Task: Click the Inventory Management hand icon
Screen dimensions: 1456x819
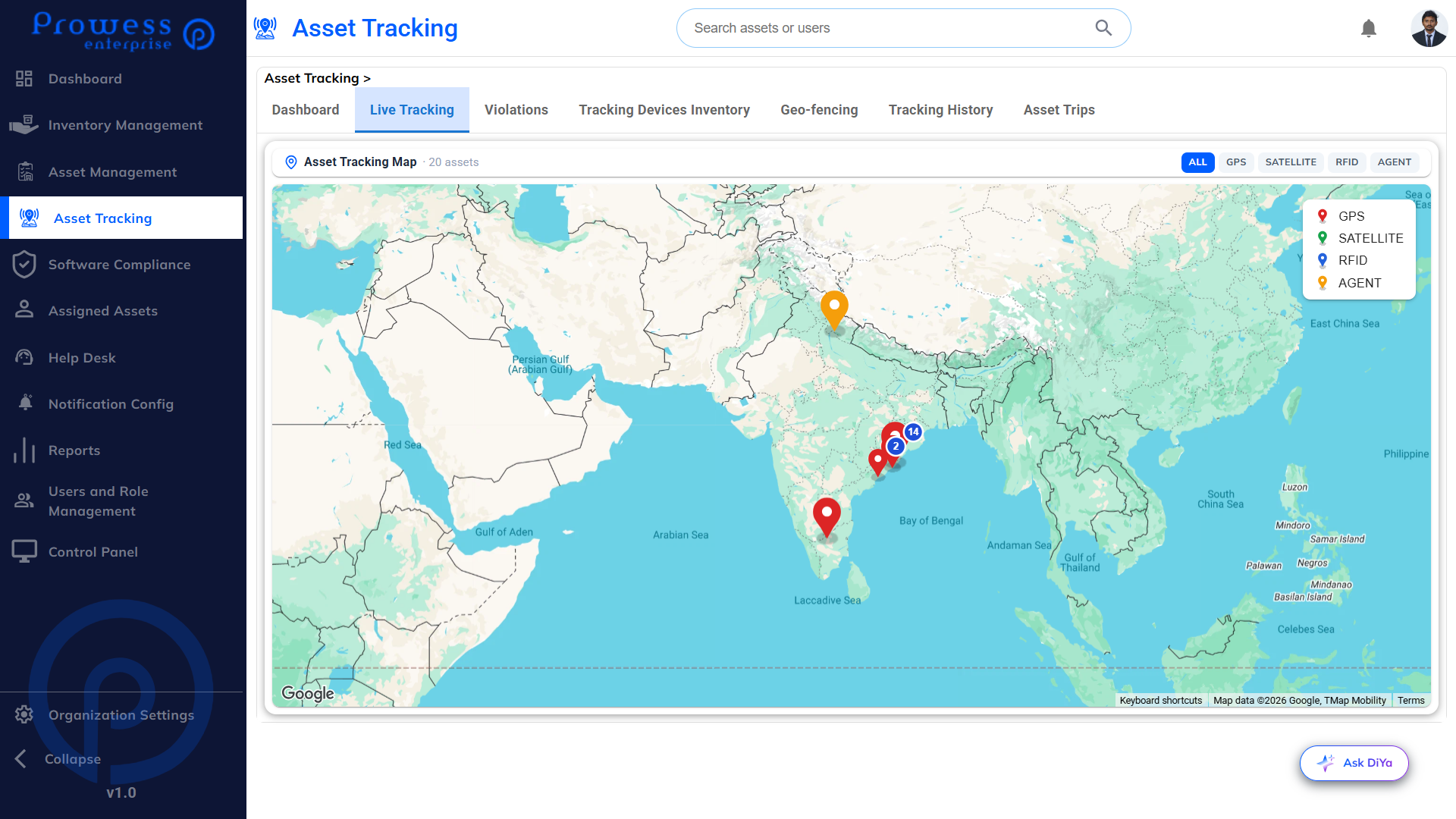Action: point(24,125)
